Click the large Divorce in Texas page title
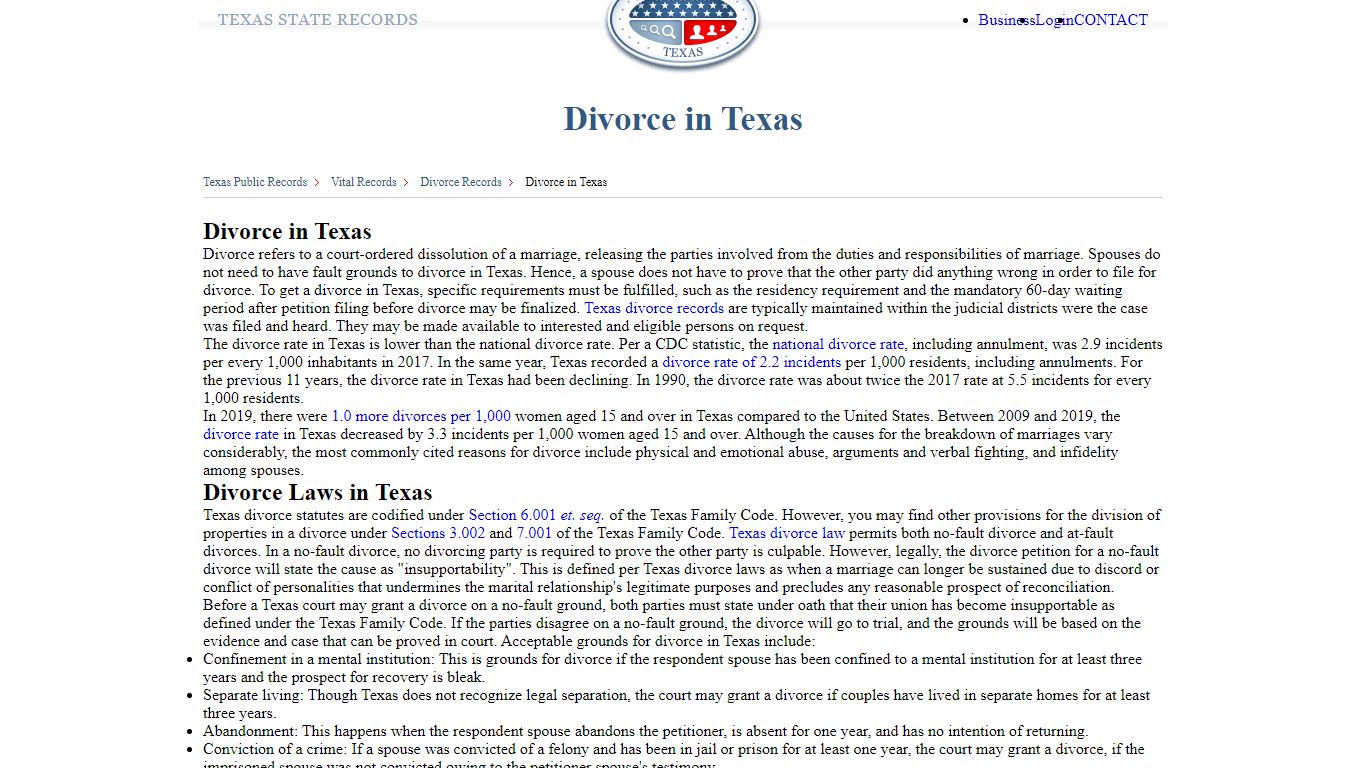This screenshot has width=1366, height=768. click(683, 119)
